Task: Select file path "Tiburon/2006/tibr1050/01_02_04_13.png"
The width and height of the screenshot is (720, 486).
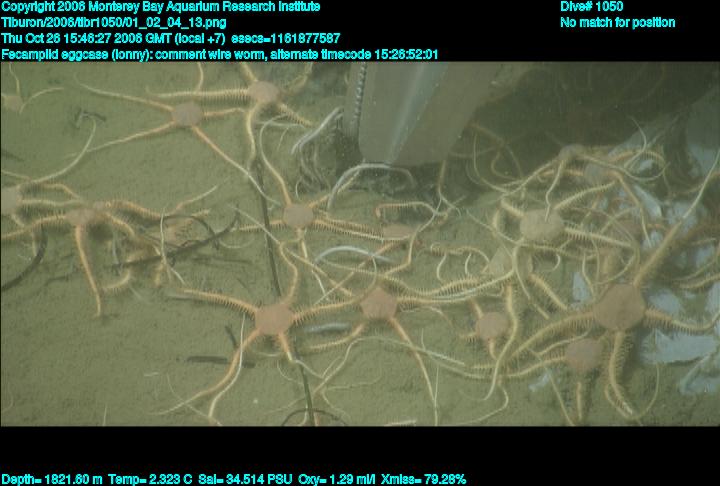Action: point(113,23)
